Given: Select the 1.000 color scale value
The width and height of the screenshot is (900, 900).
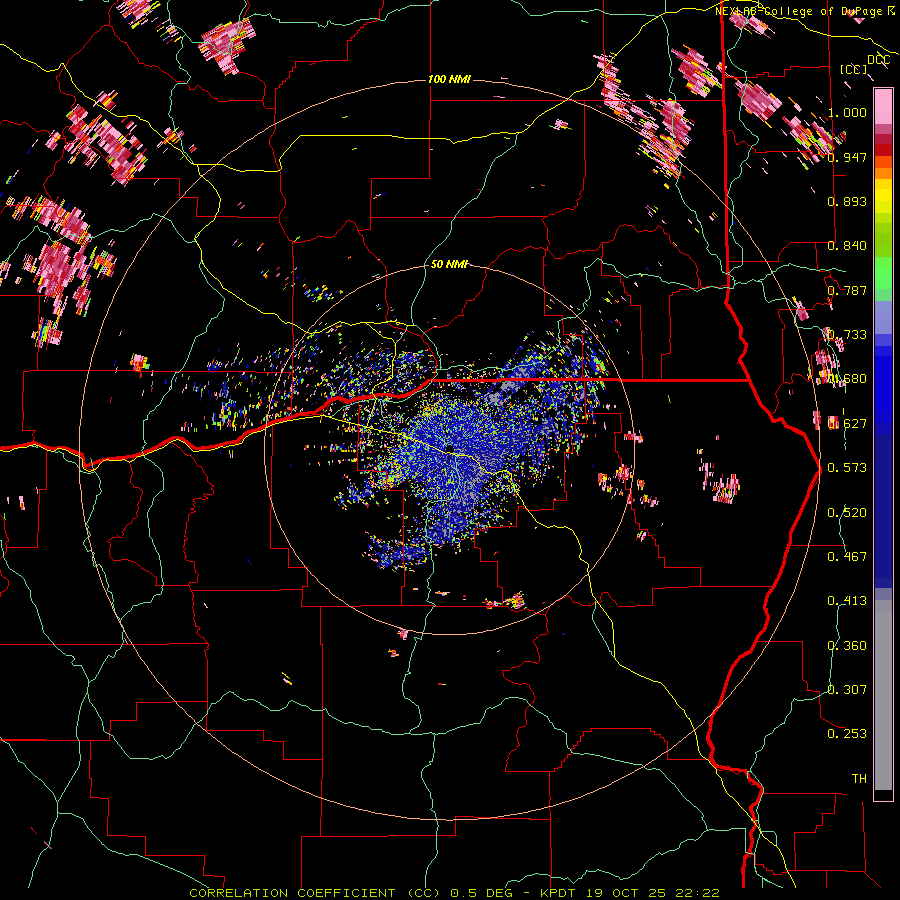Looking at the screenshot, I should (x=847, y=112).
